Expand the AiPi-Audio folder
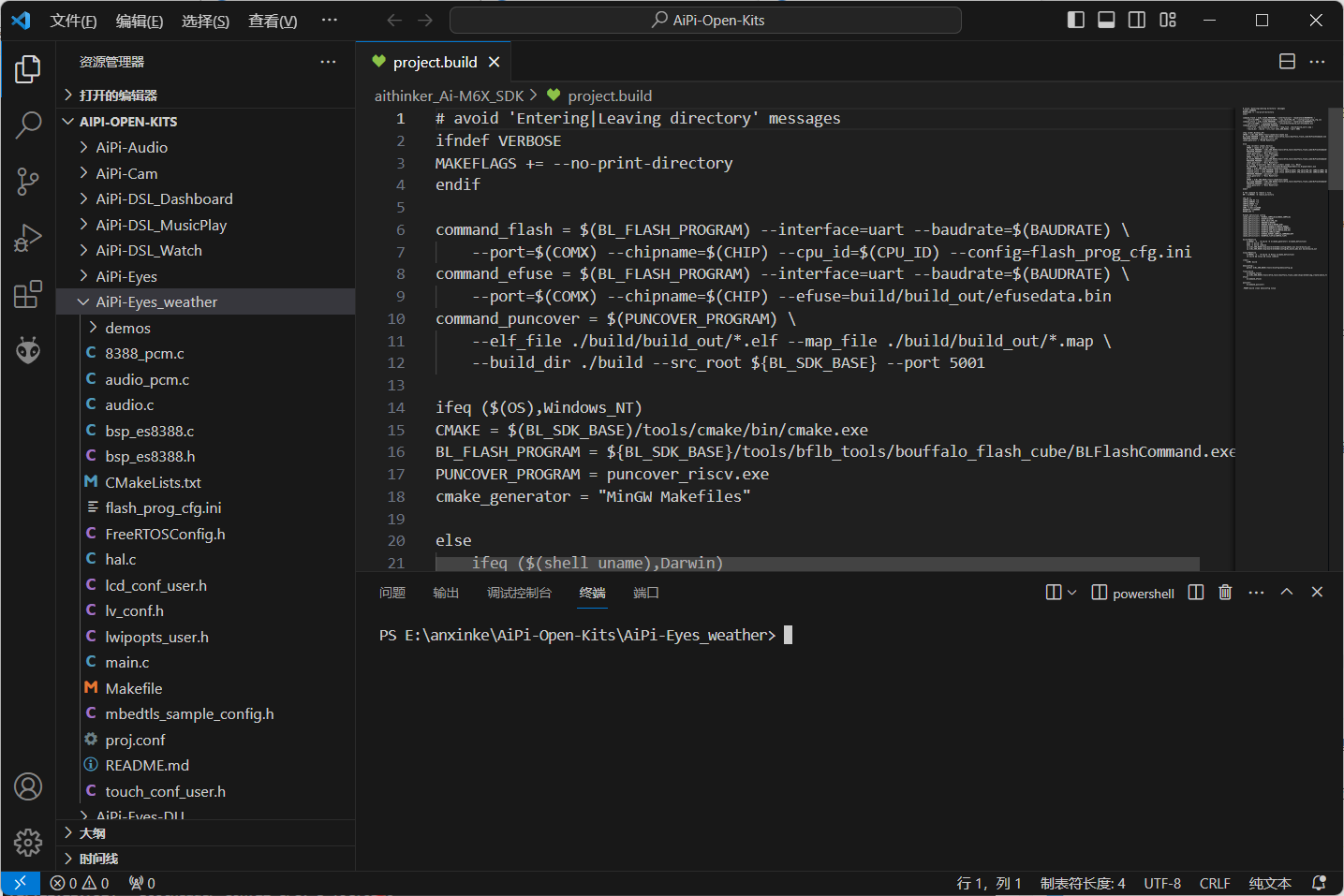Image resolution: width=1344 pixels, height=896 pixels. (x=206, y=147)
